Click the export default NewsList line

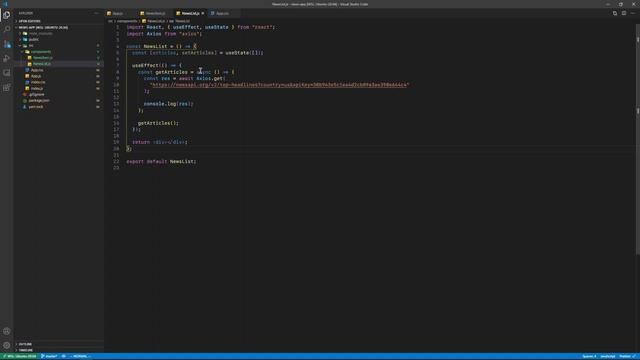pyautogui.click(x=161, y=162)
